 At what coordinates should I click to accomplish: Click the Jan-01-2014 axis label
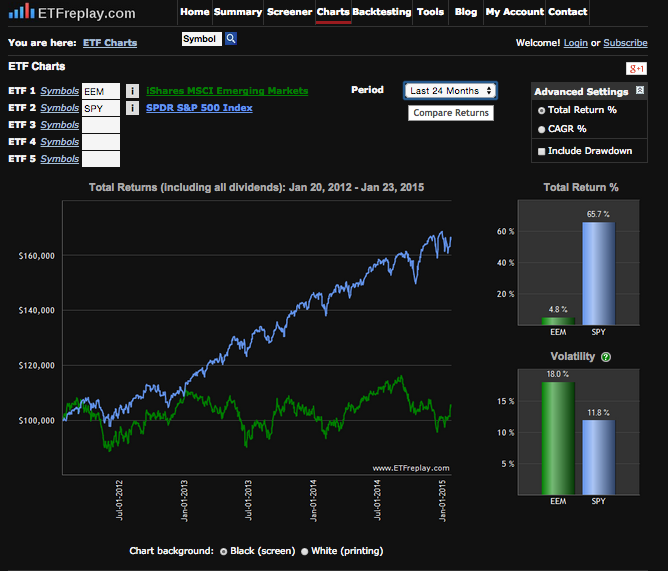[x=313, y=500]
